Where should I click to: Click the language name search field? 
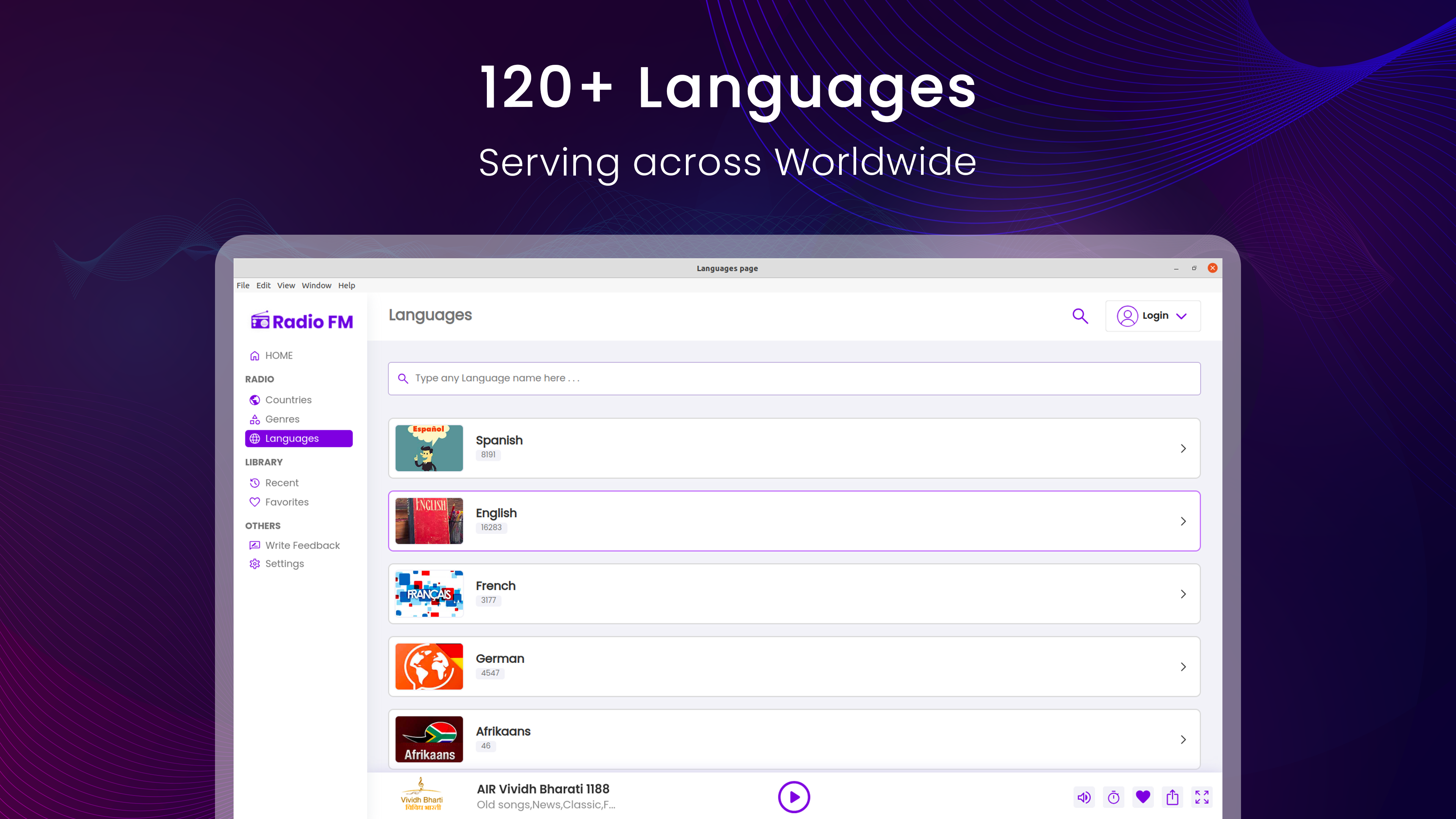coord(794,379)
